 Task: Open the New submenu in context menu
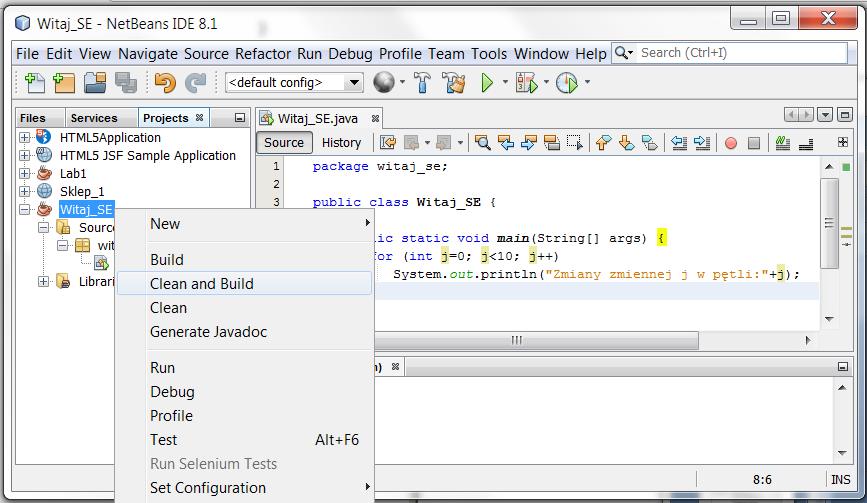(244, 224)
